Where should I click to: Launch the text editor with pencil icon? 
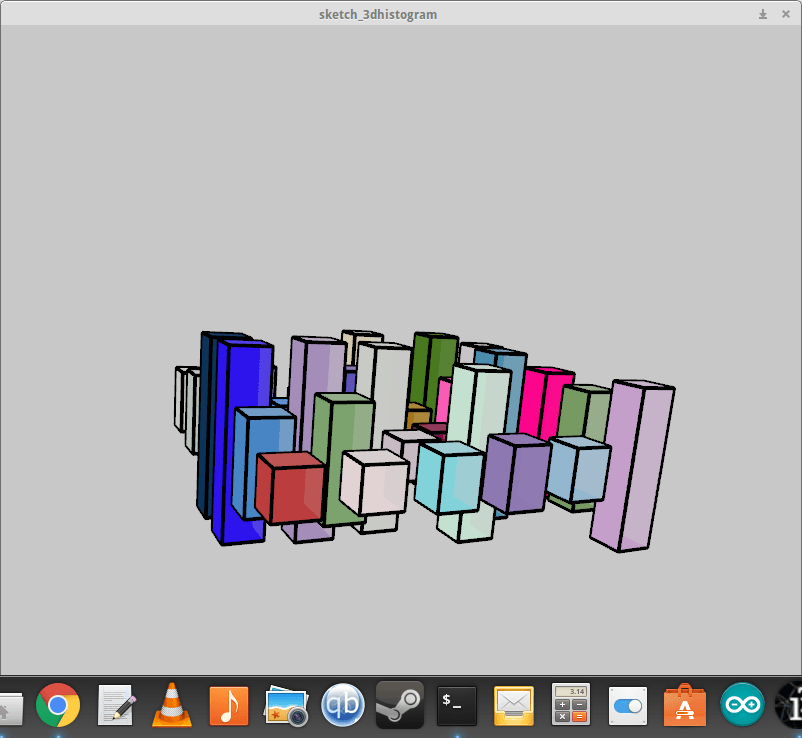pos(116,705)
